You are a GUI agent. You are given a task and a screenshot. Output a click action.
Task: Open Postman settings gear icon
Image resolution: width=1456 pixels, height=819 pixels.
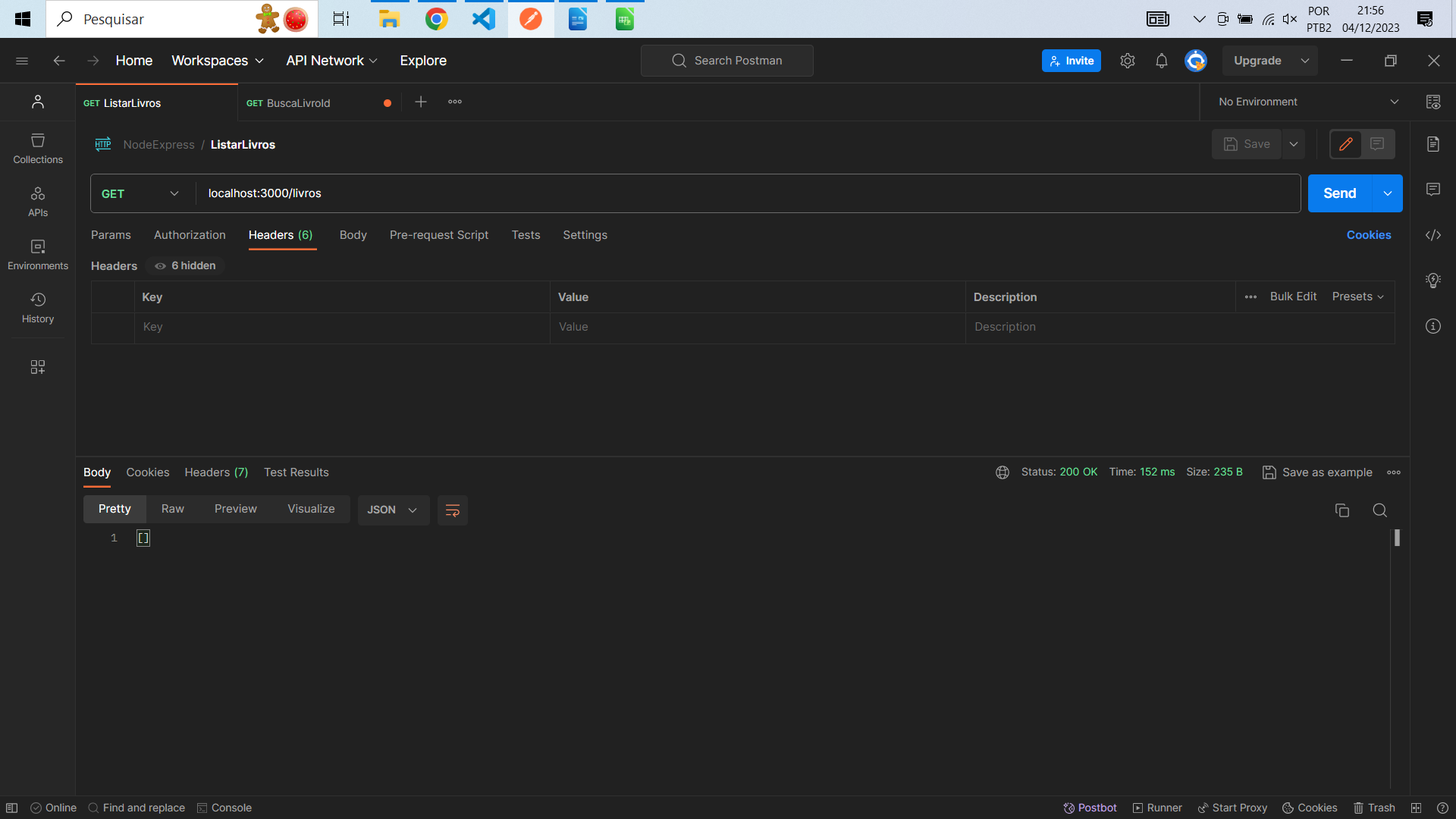coord(1128,61)
